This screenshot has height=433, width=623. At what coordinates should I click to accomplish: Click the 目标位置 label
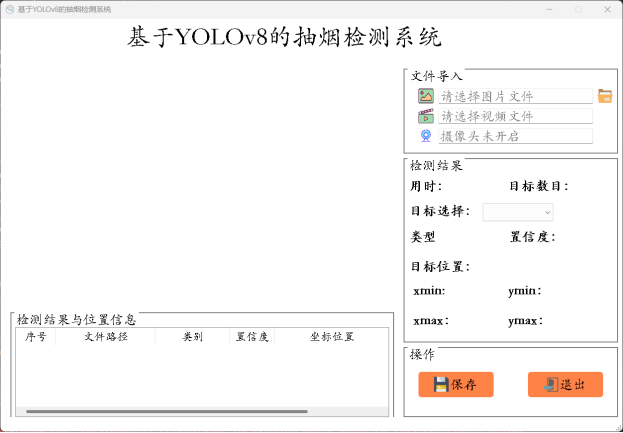(x=440, y=267)
